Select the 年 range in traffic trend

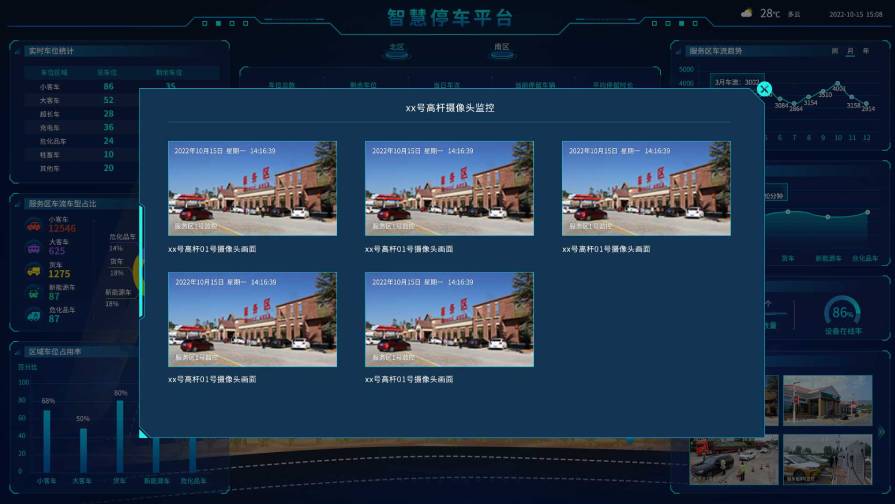point(866,51)
